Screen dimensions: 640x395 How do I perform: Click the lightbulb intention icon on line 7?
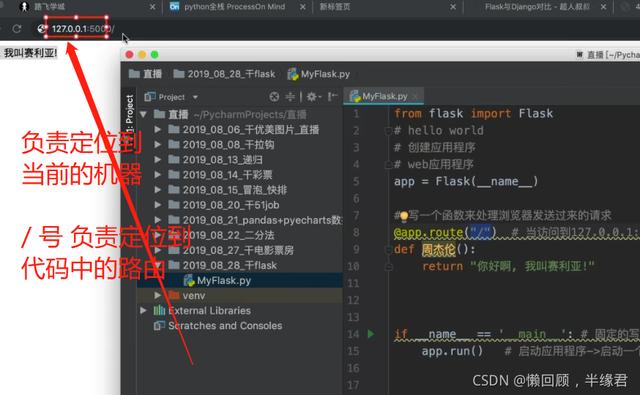404,216
